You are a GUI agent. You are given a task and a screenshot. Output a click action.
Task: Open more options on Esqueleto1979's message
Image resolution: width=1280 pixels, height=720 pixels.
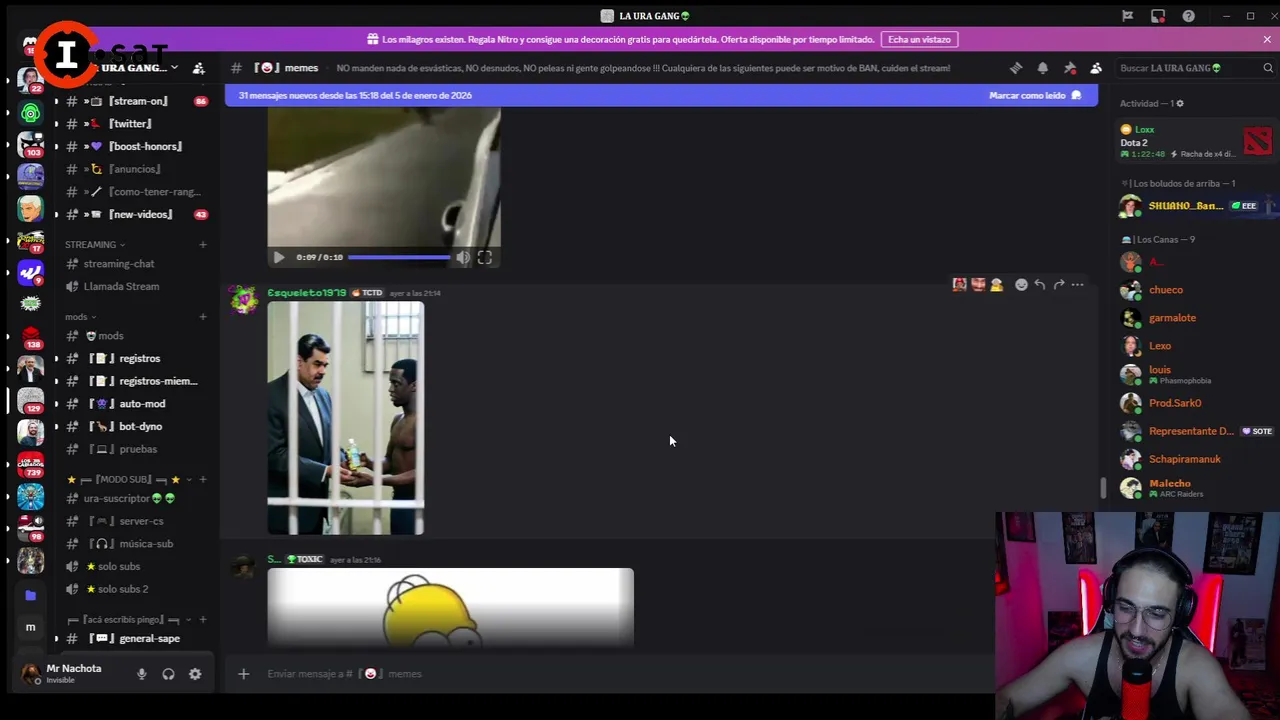[x=1077, y=285]
